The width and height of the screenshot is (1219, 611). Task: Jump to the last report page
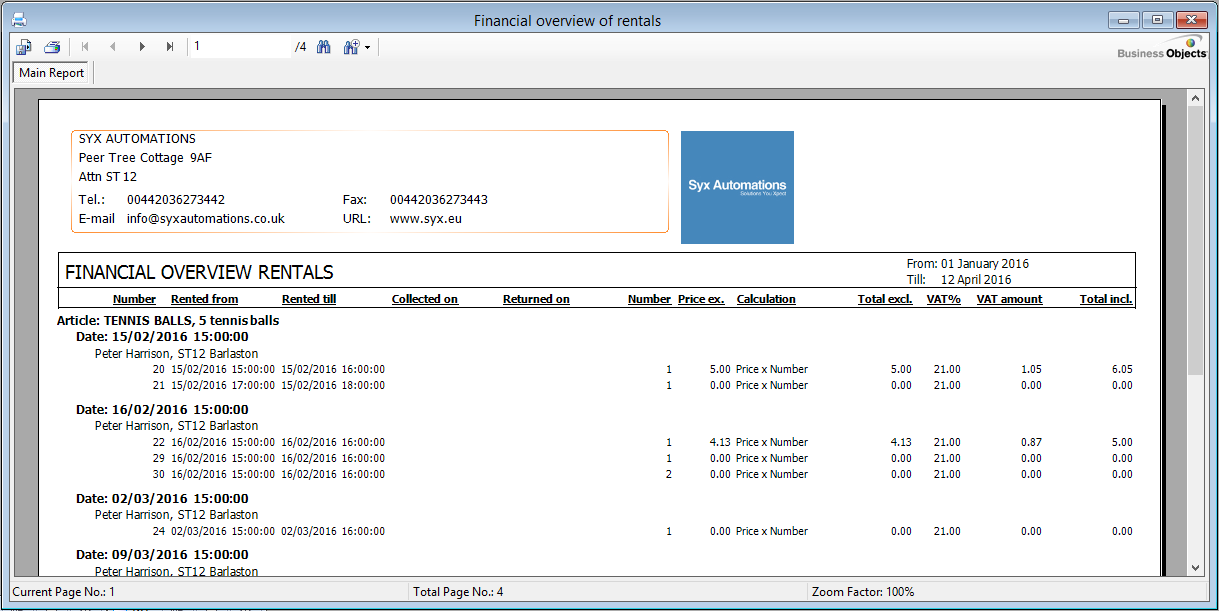170,47
